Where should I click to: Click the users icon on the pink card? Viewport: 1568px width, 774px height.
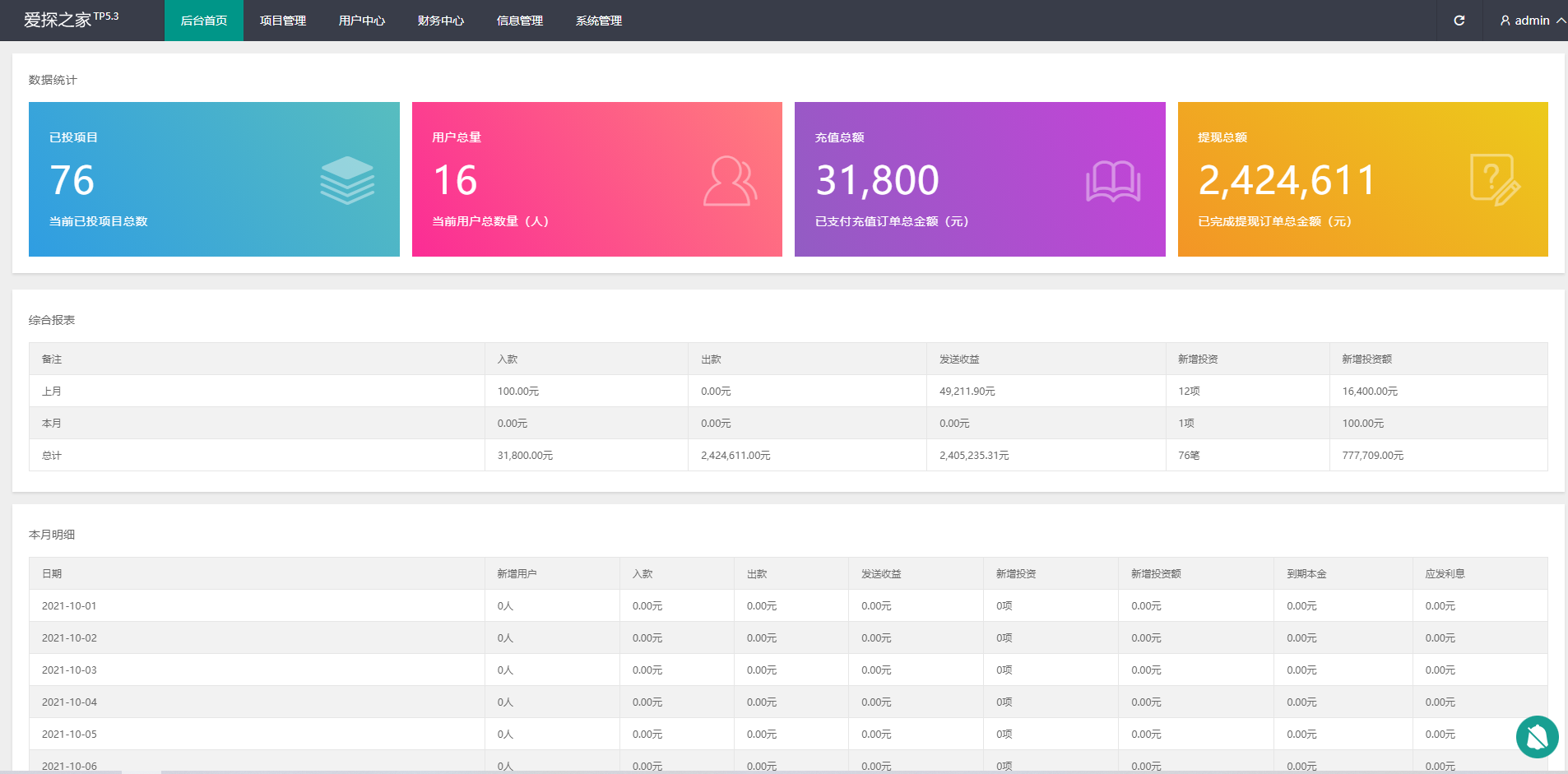[730, 181]
